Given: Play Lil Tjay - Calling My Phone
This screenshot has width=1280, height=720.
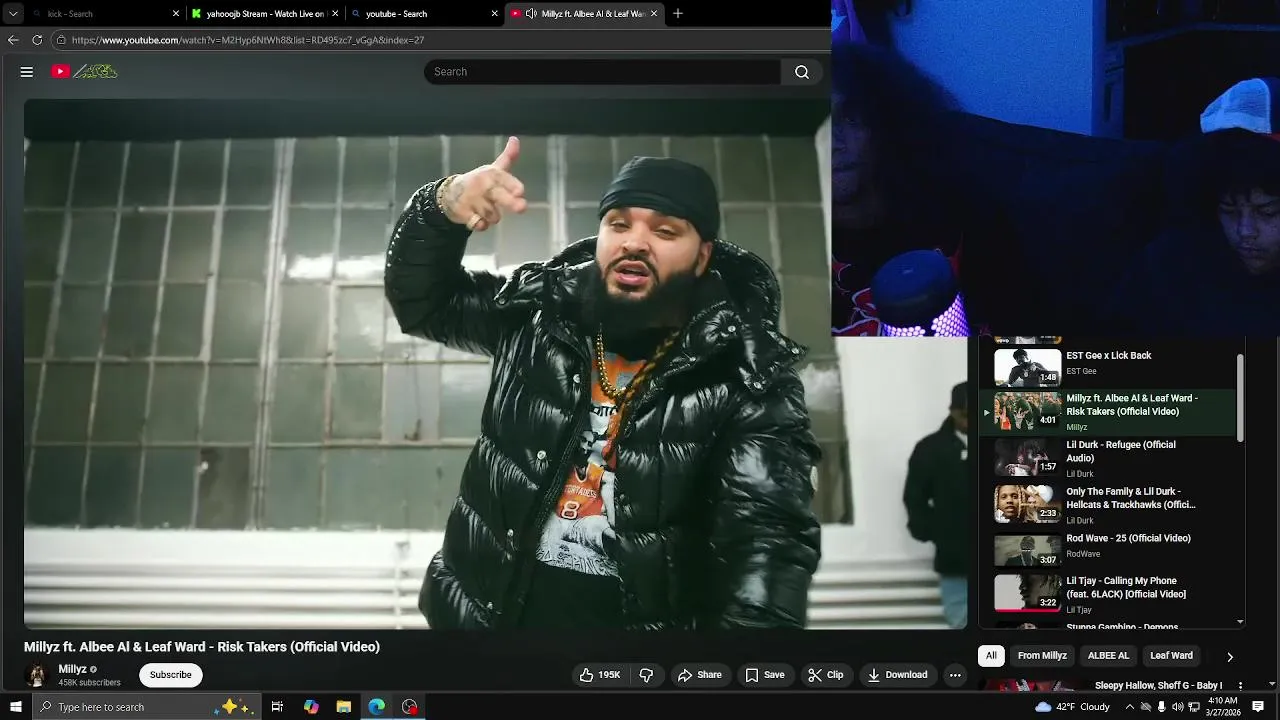Looking at the screenshot, I should [x=1110, y=592].
